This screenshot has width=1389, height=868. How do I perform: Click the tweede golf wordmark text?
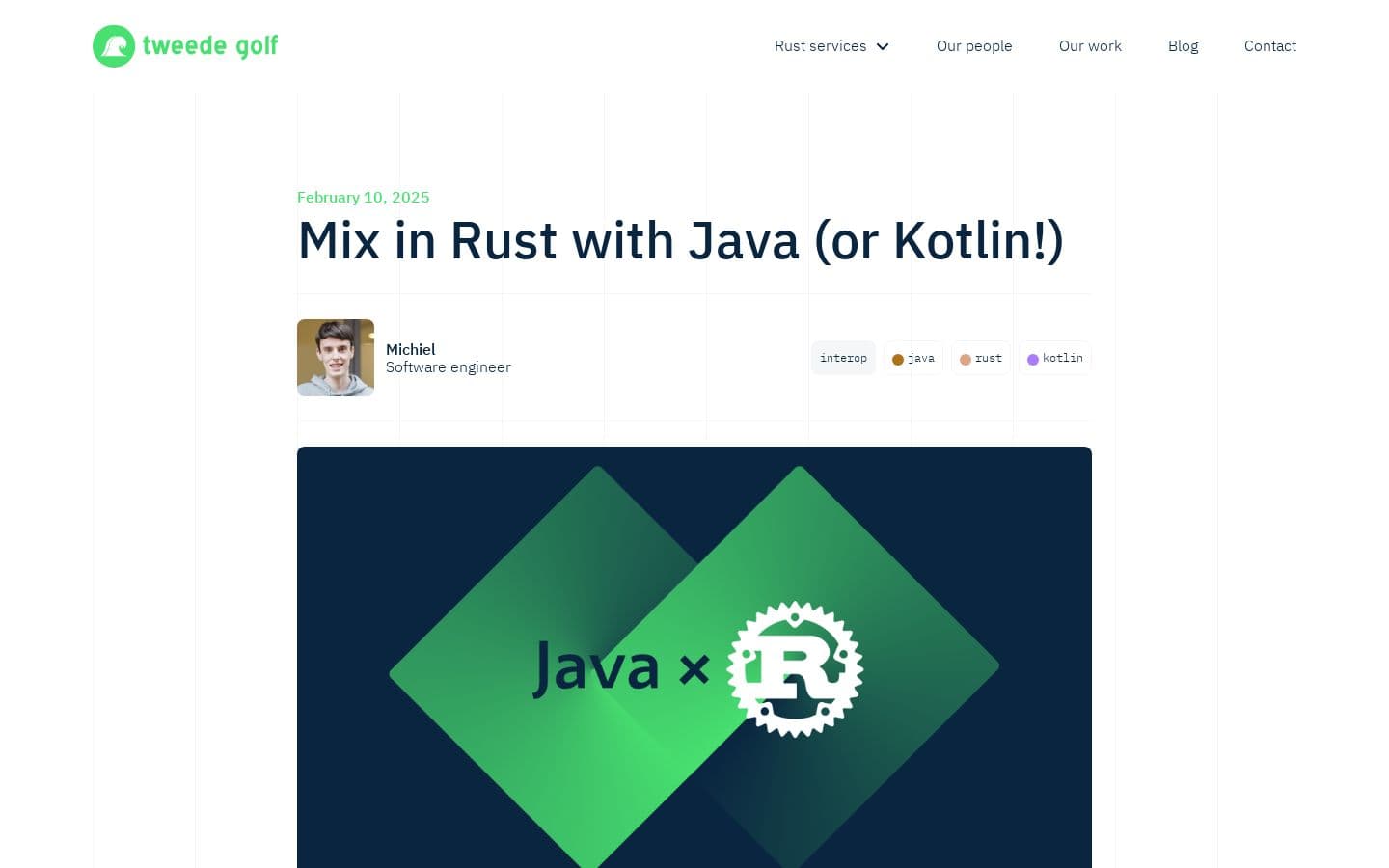209,45
